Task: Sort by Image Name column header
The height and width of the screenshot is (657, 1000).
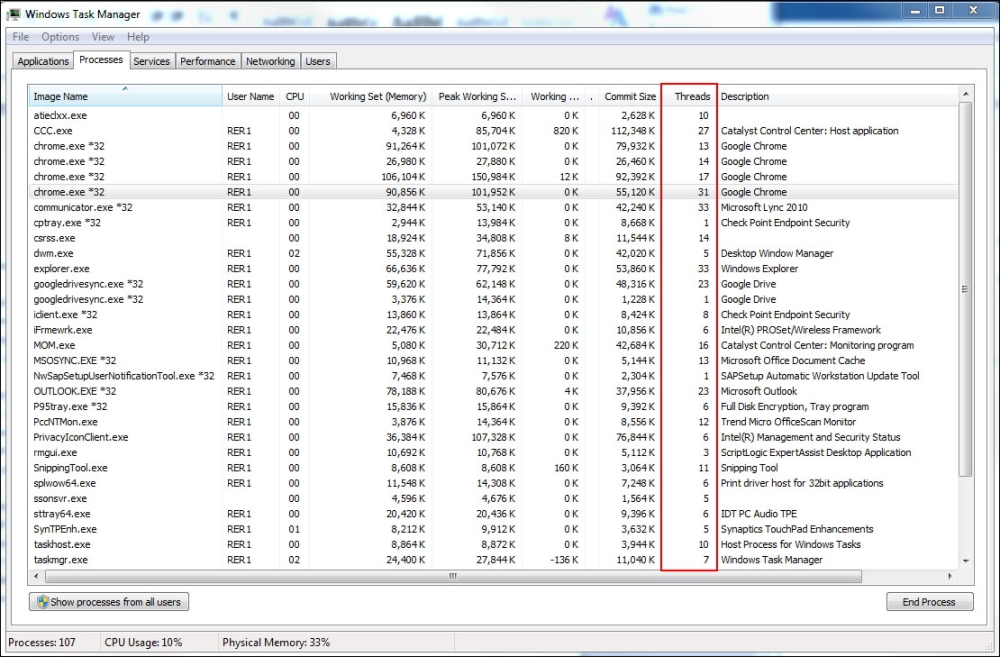Action: [126, 96]
